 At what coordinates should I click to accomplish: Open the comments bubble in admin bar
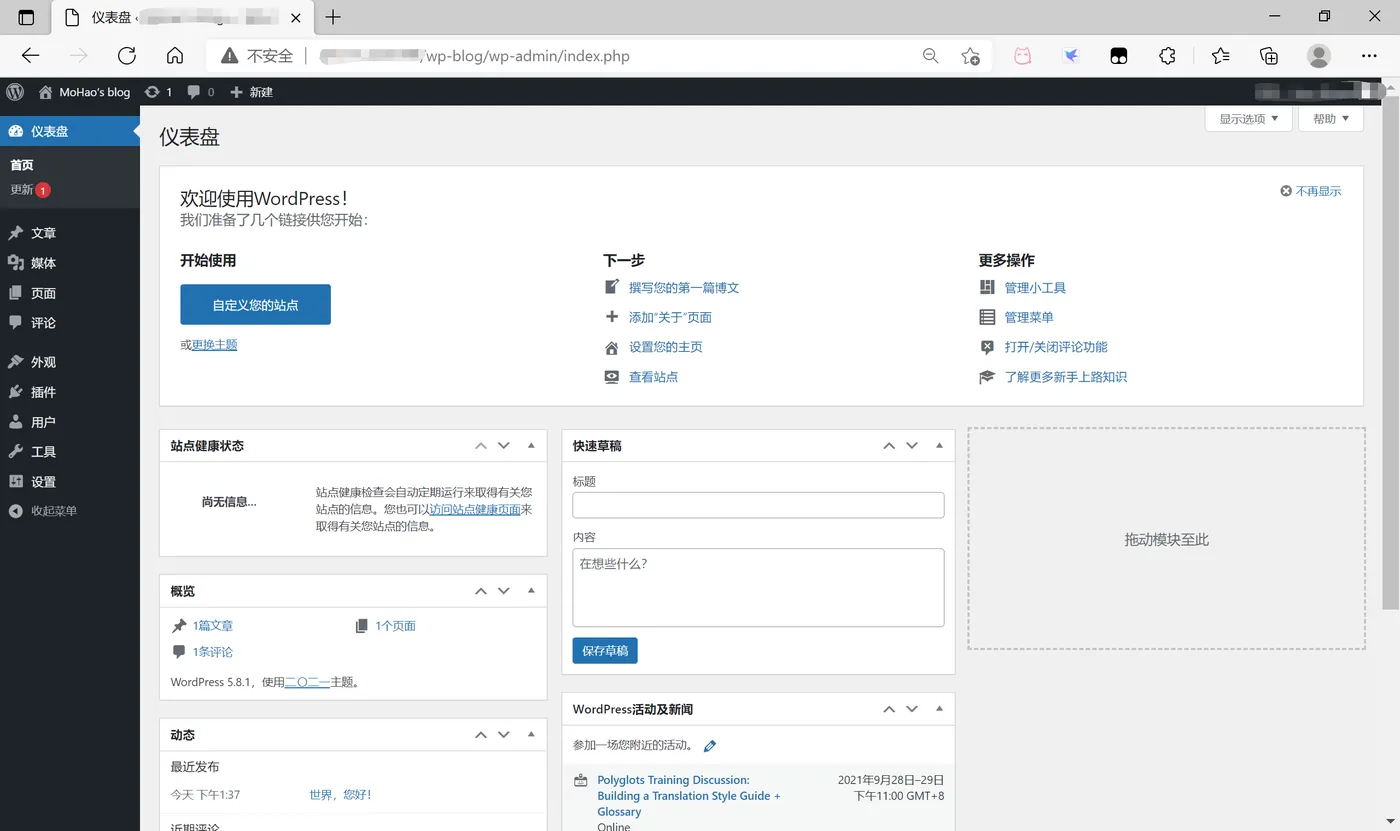(x=201, y=92)
